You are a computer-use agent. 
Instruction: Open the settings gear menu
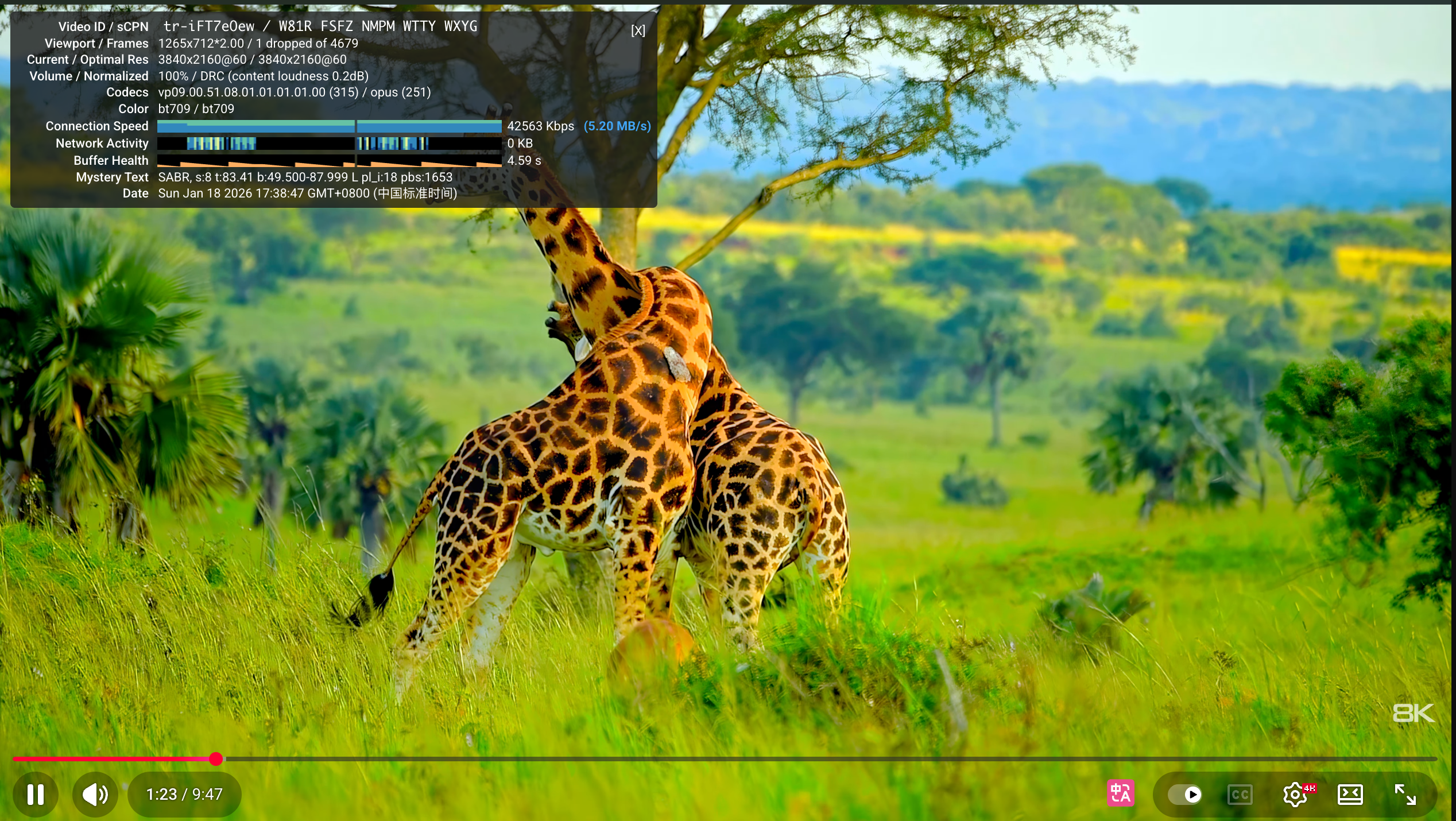tap(1295, 795)
